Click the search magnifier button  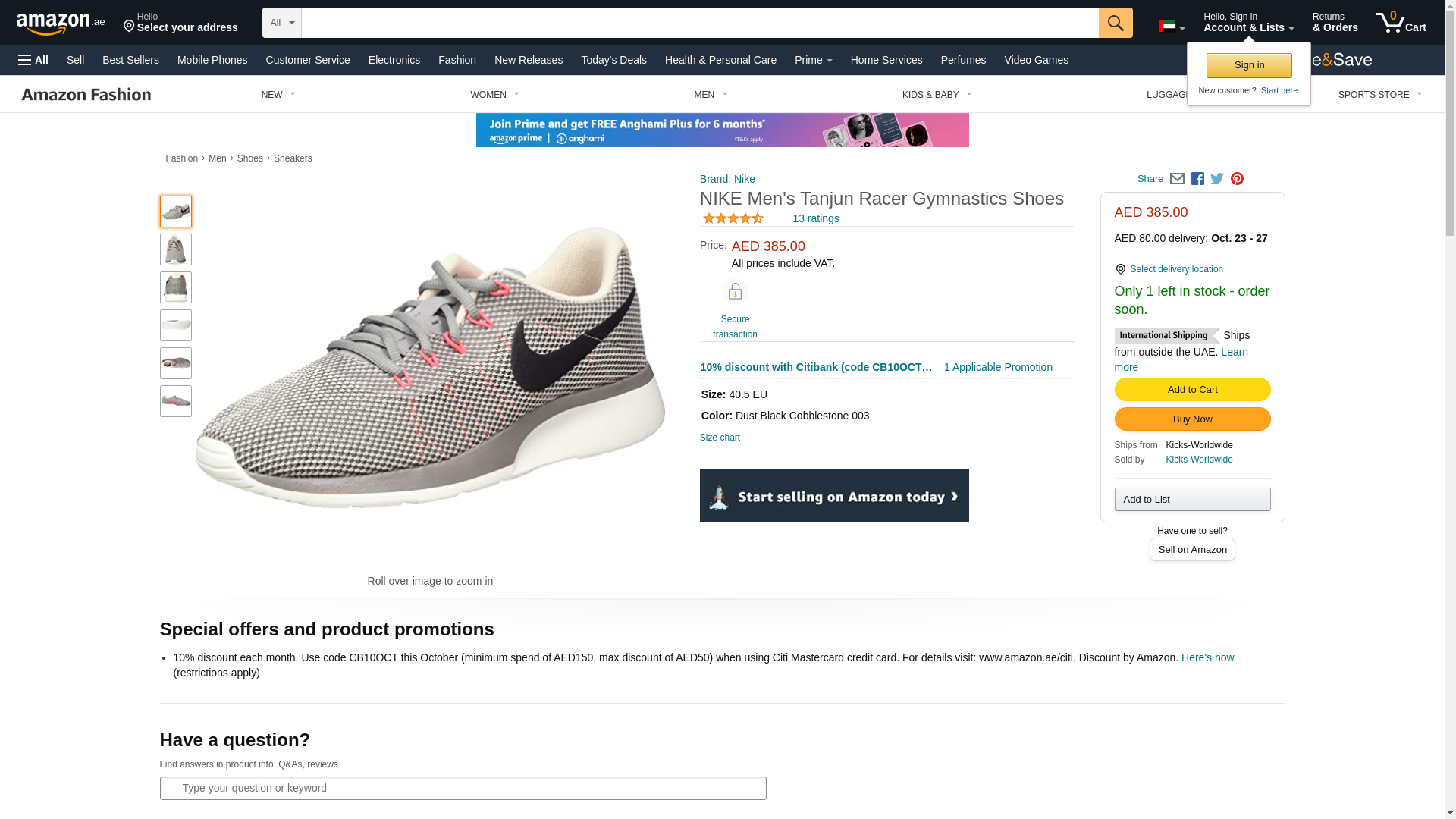click(1115, 23)
